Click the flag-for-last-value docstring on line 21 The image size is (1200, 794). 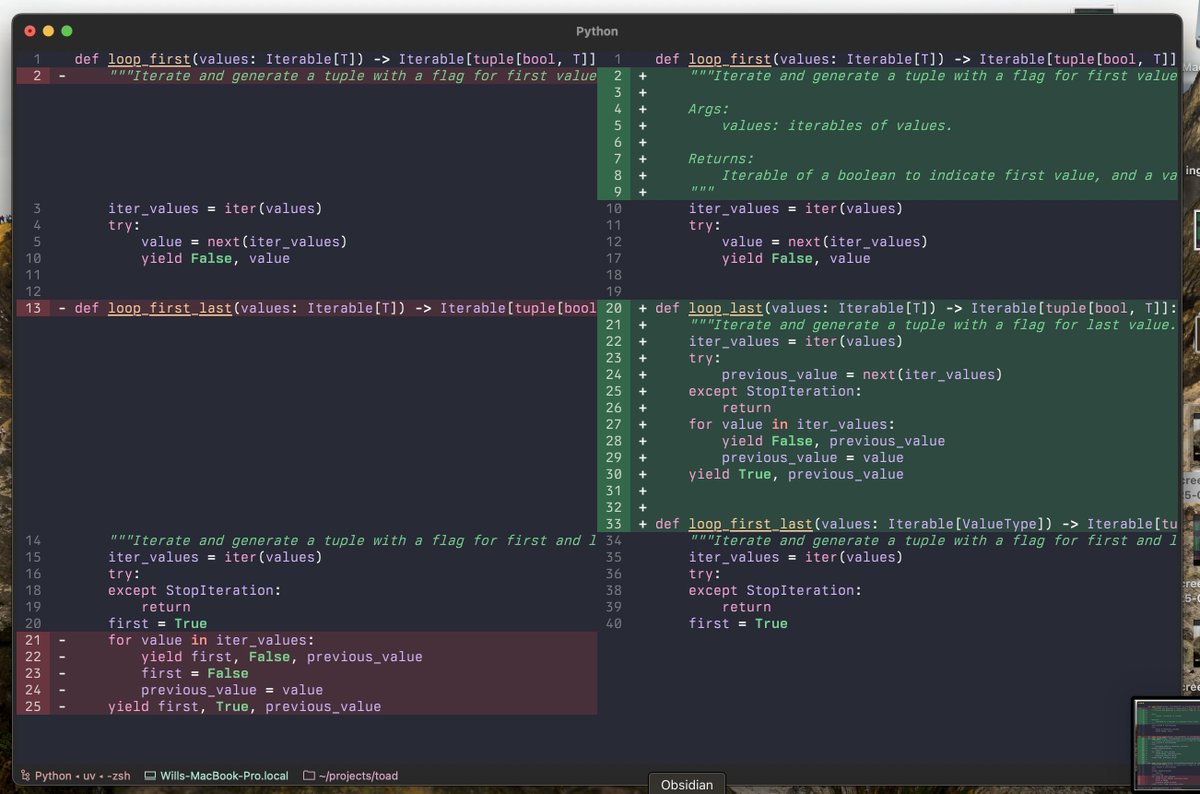coord(933,325)
